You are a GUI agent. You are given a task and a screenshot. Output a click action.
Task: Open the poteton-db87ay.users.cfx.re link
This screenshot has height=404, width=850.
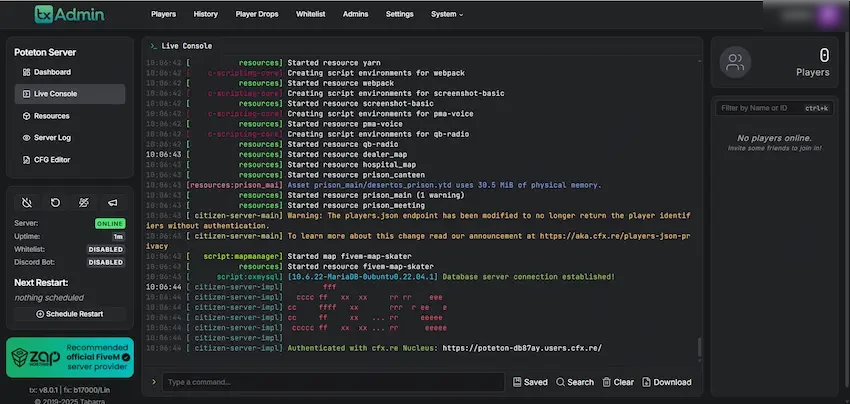[x=522, y=348]
